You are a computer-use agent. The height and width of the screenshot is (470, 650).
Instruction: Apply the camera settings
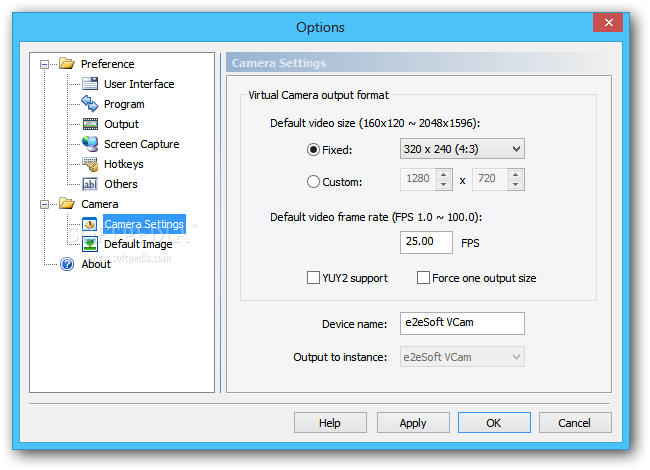tap(413, 423)
